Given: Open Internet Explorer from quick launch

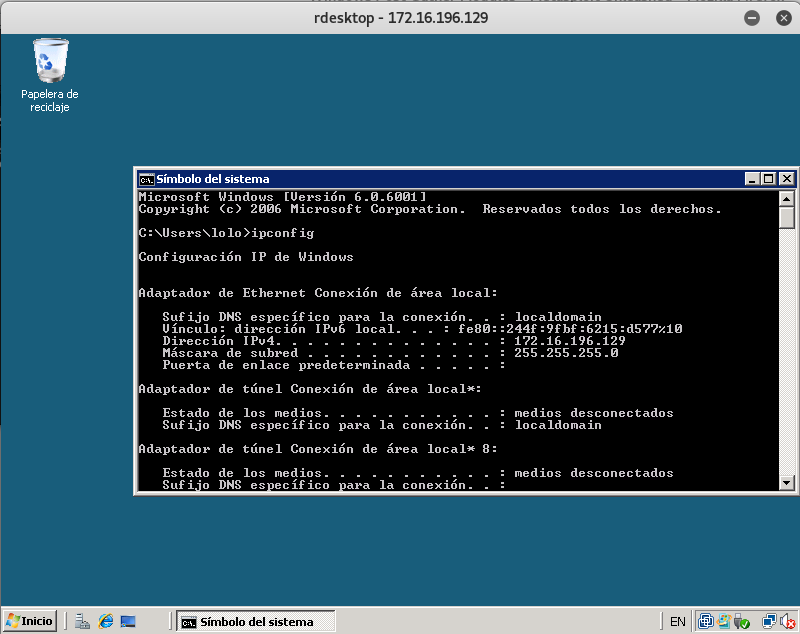Looking at the screenshot, I should click(106, 621).
